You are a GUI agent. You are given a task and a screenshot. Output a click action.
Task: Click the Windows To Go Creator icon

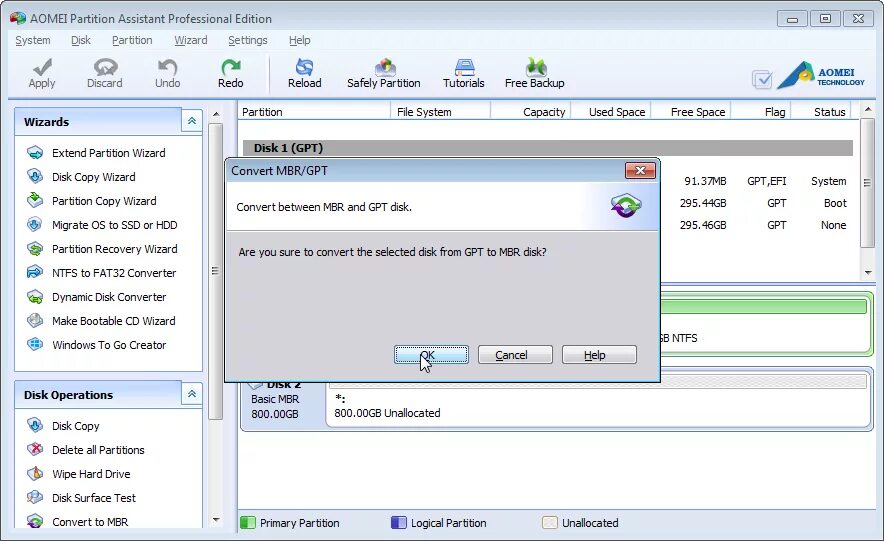(35, 344)
